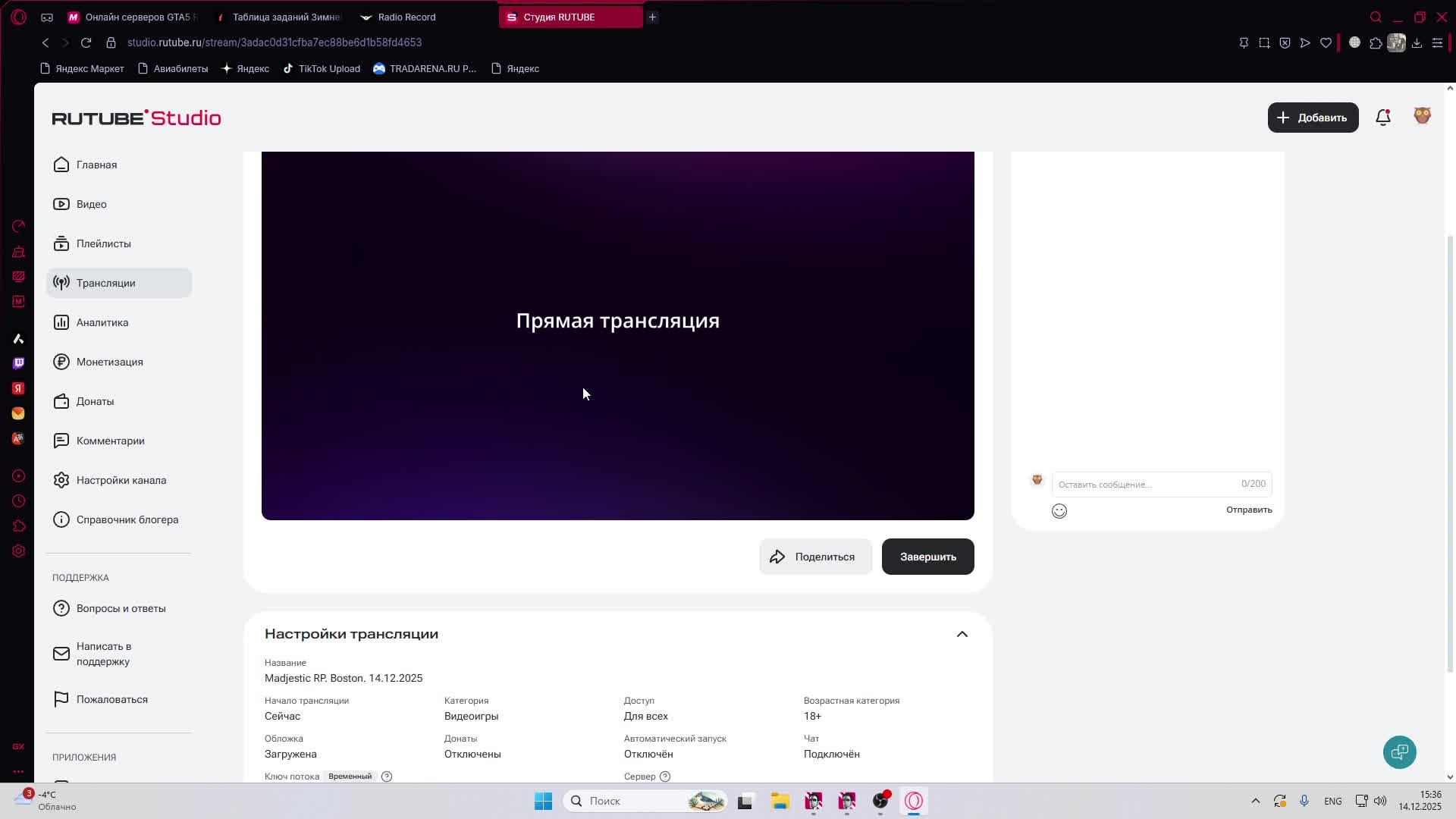Open the notifications bell icon
Image resolution: width=1456 pixels, height=819 pixels.
click(1382, 118)
